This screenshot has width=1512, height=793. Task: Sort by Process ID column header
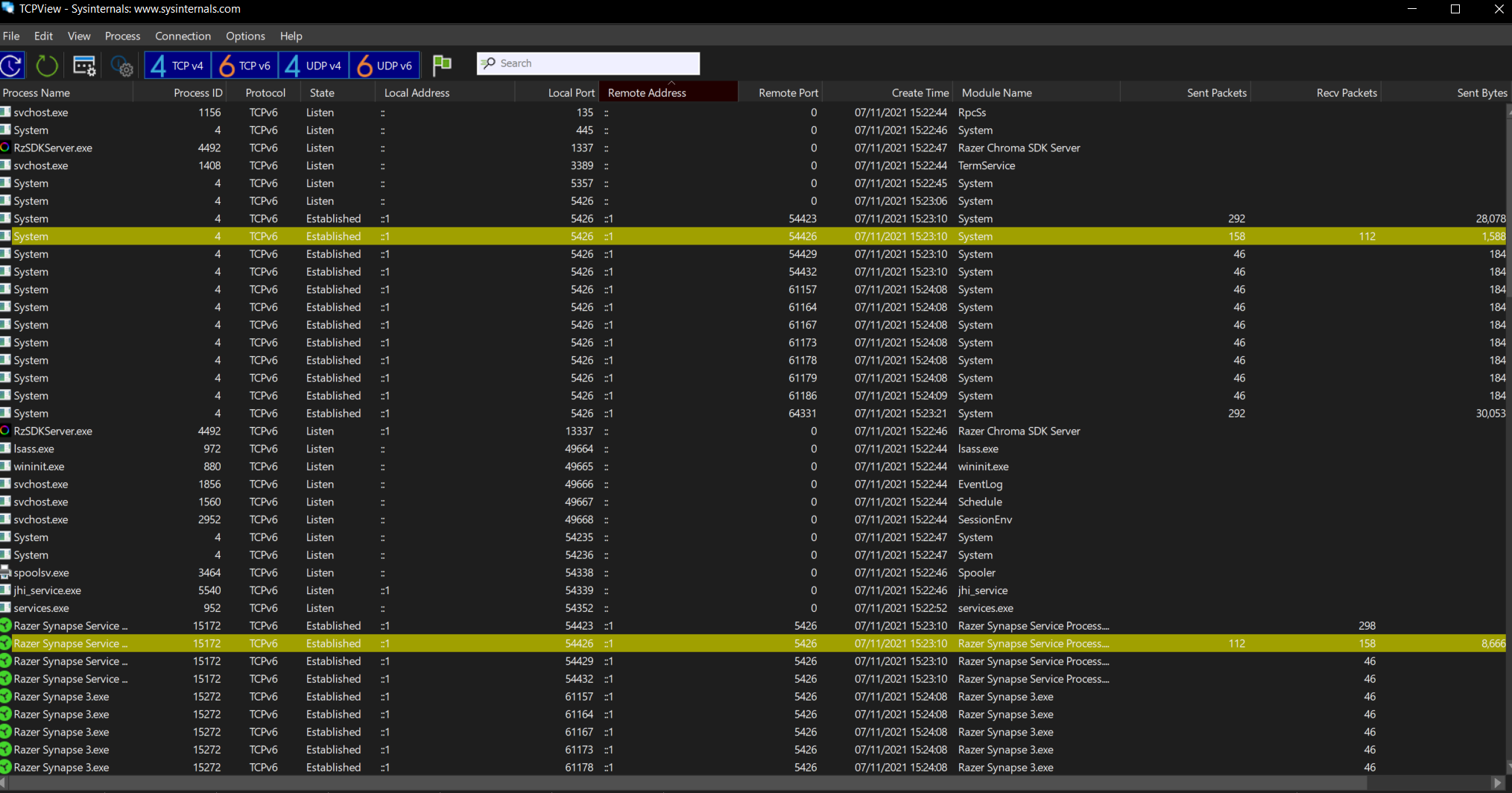(180, 92)
